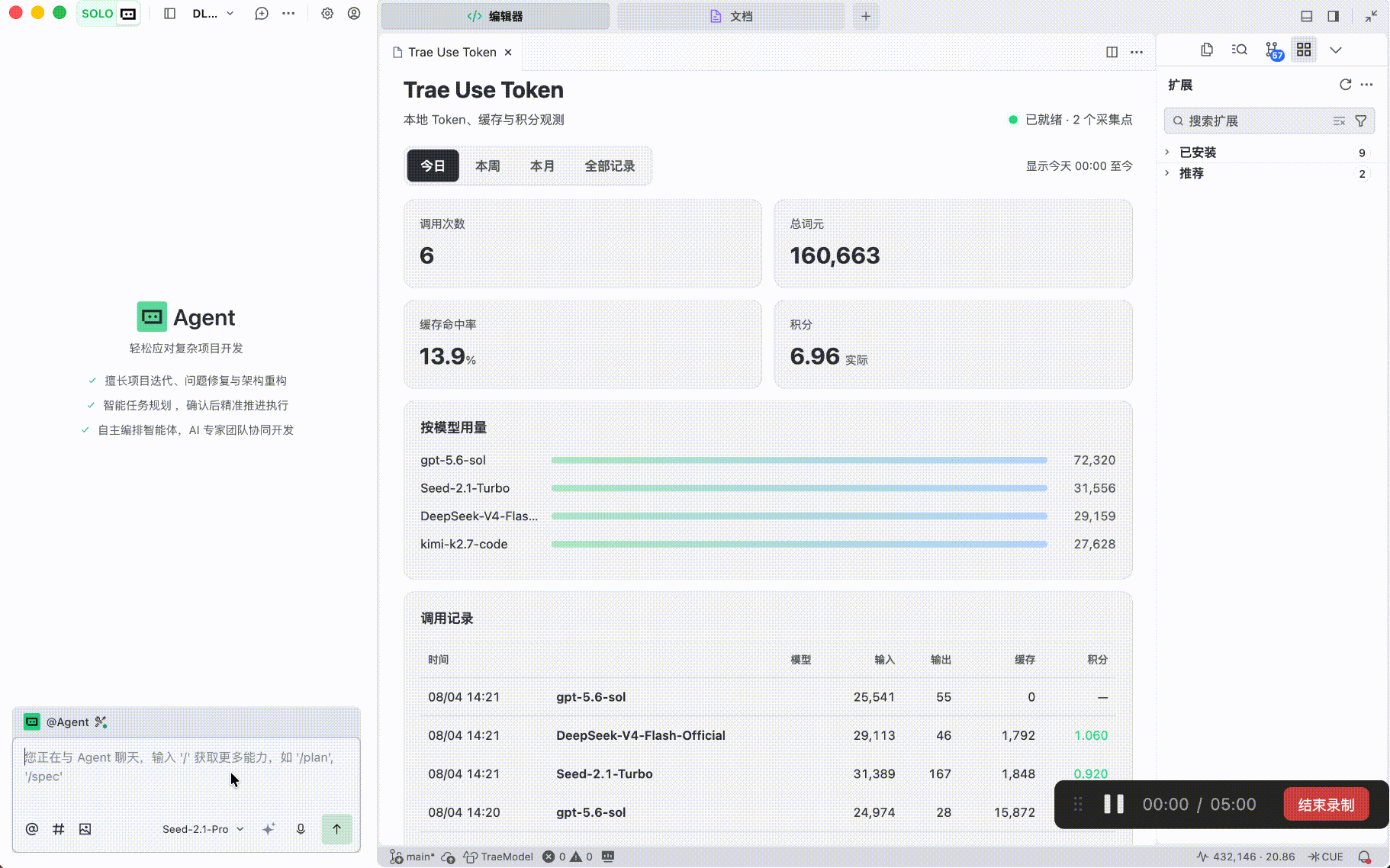The width and height of the screenshot is (1390, 868).
Task: Select the Trae Use Token file tab
Action: click(452, 52)
